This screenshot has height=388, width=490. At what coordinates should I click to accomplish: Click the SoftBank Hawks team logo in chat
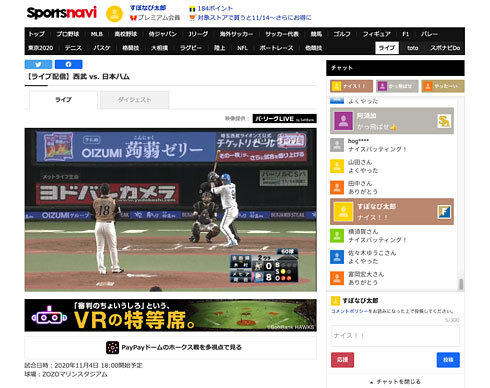(444, 121)
